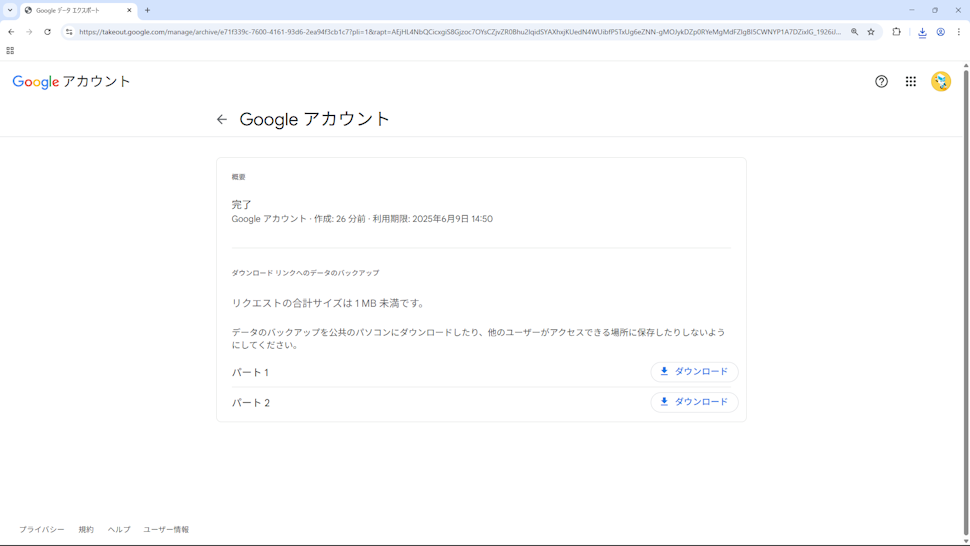970x546 pixels.
Task: Download パート 1 archive
Action: pos(694,372)
